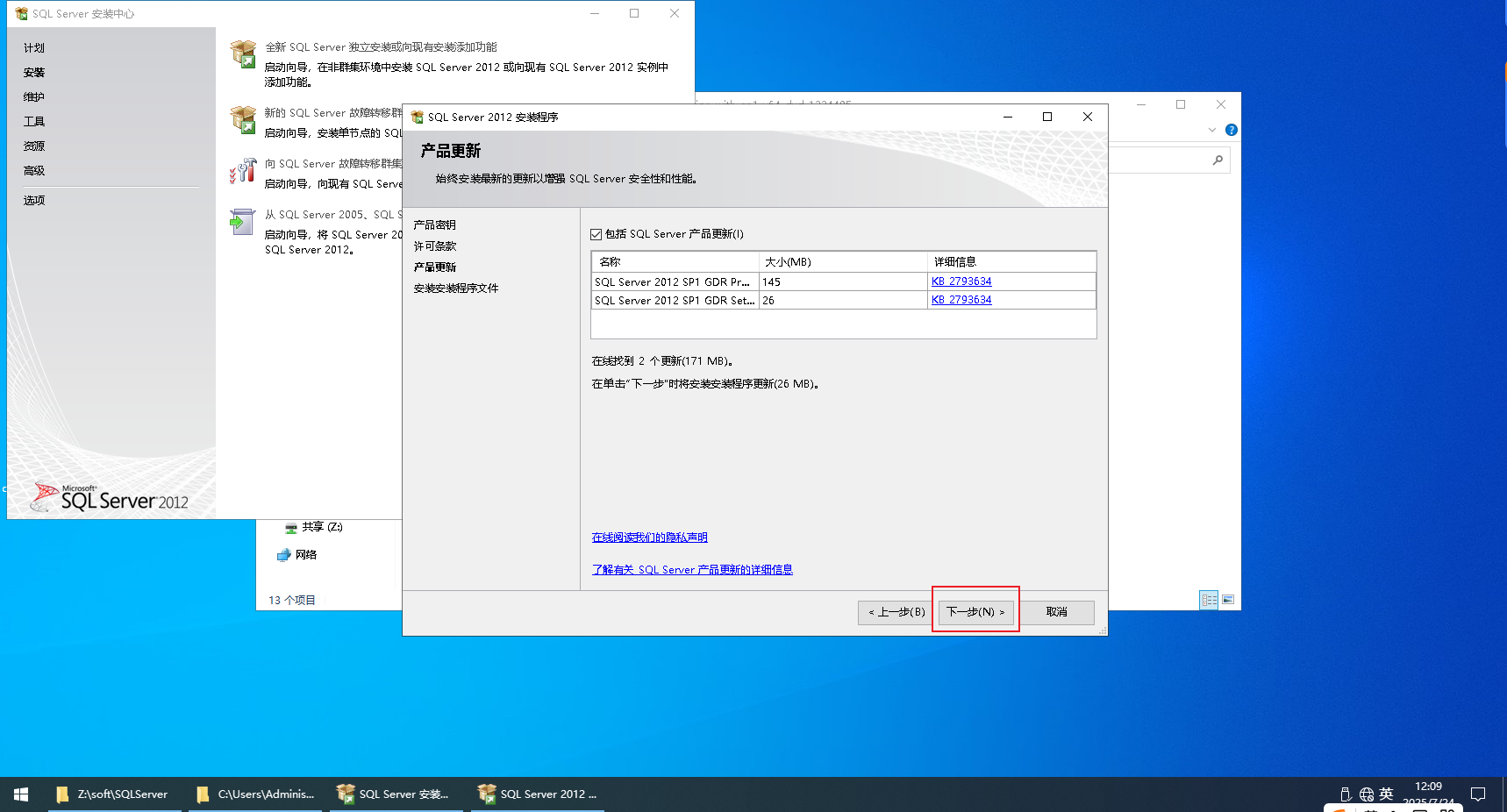Select the shared Z: drive in Explorer
Image resolution: width=1507 pixels, height=812 pixels.
(x=313, y=527)
